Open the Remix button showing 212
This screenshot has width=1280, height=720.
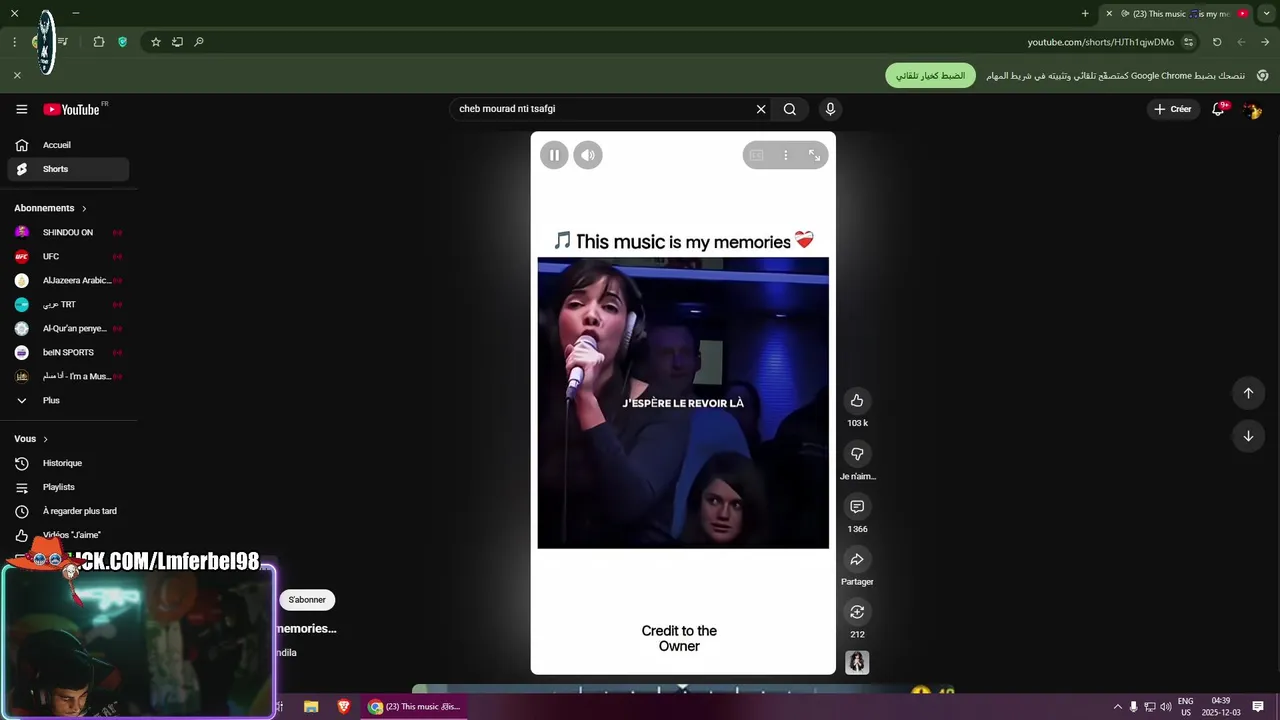857,612
